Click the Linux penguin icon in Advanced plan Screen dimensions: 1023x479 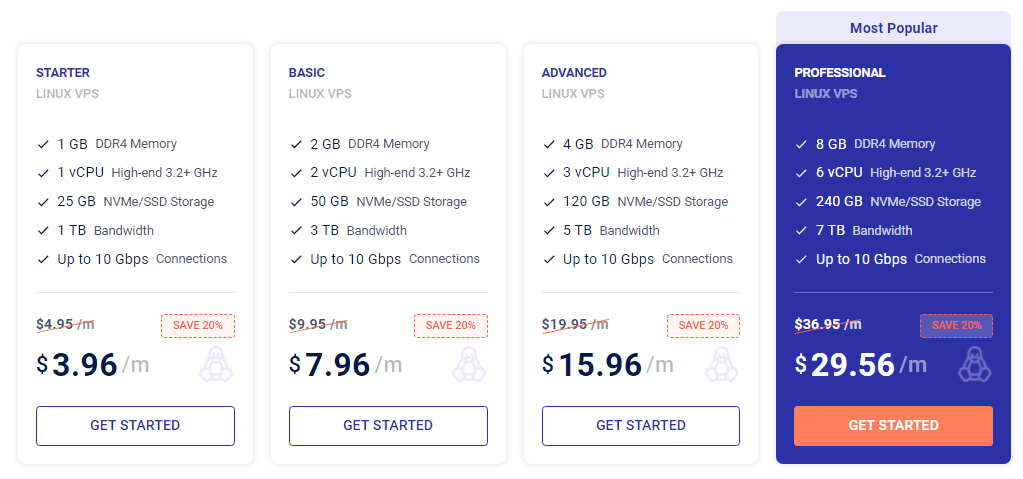[x=722, y=365]
